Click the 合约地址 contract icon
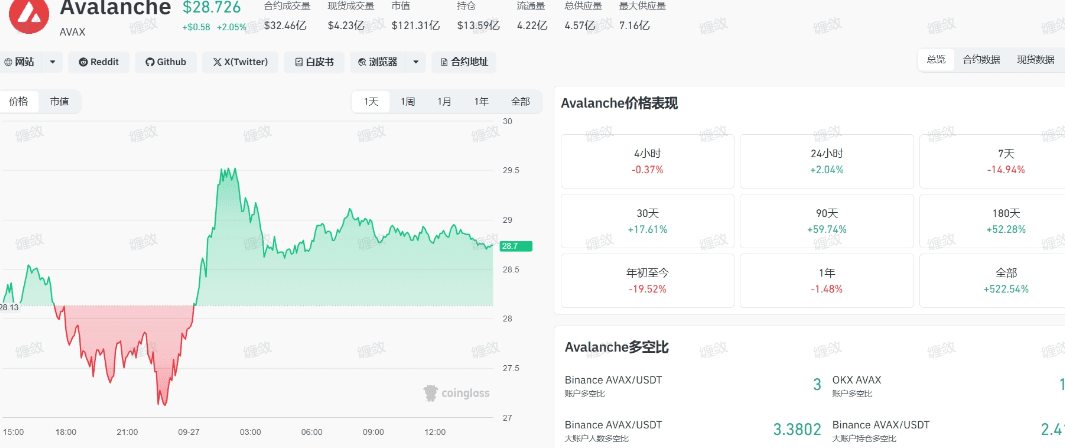 (443, 62)
